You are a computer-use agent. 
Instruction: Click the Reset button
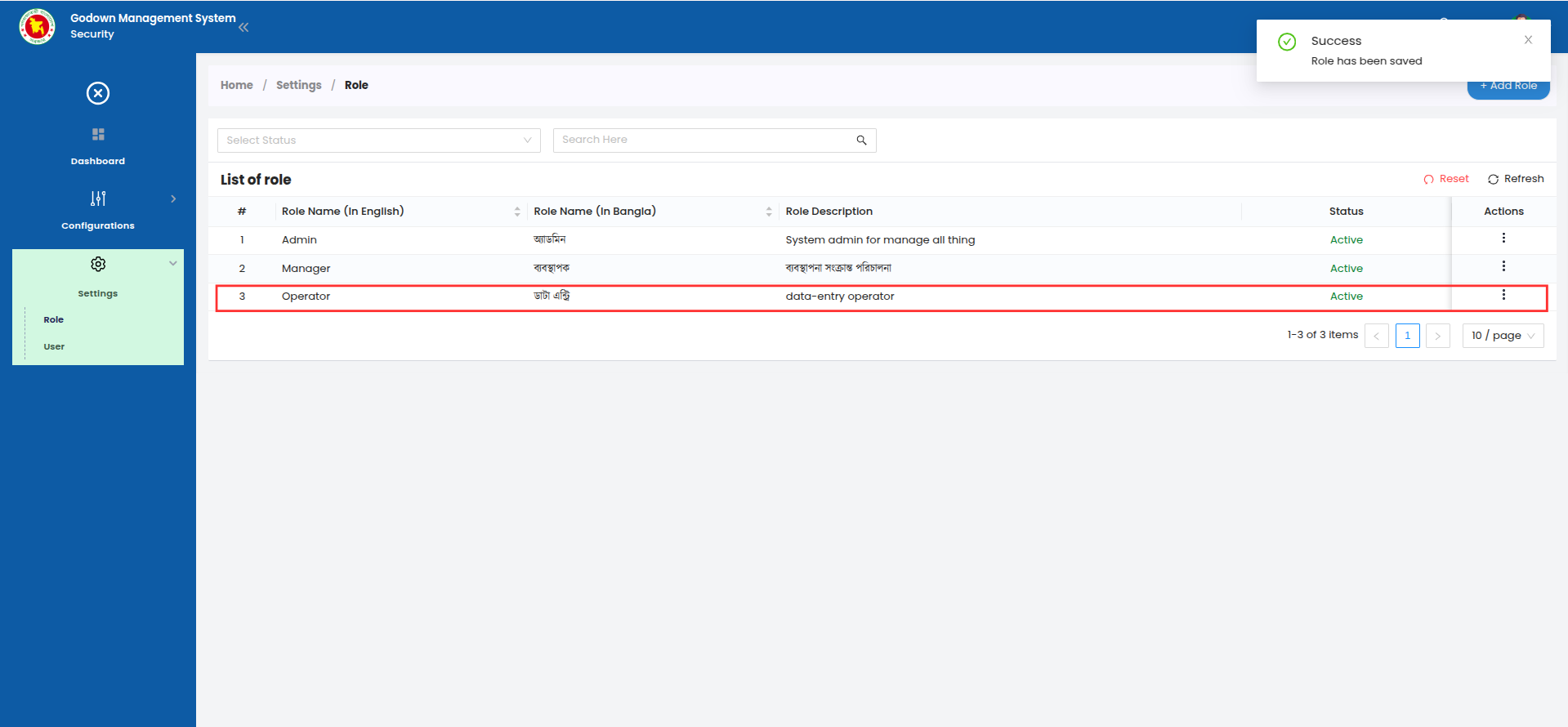tap(1445, 179)
